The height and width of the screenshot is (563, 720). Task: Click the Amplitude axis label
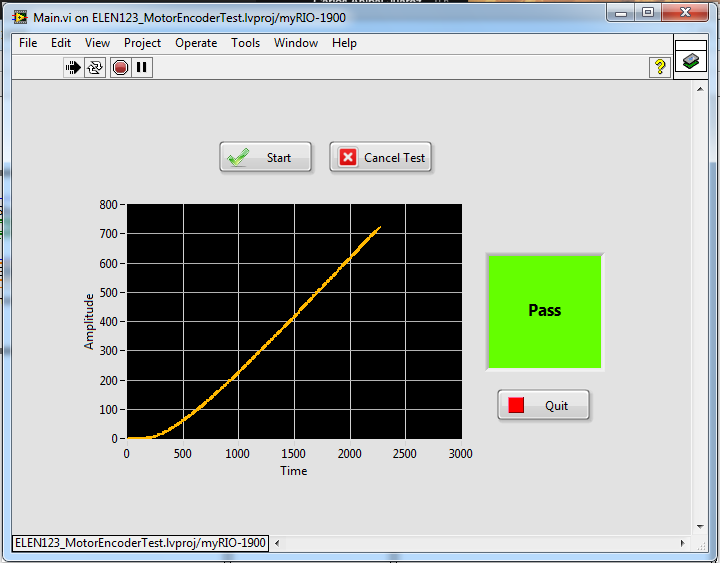coord(89,321)
